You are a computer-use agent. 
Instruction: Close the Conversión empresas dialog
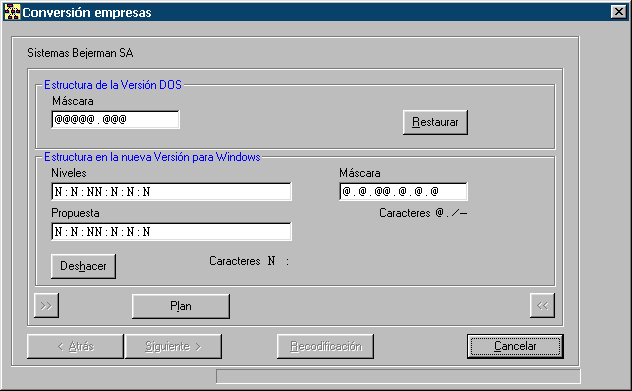click(619, 12)
